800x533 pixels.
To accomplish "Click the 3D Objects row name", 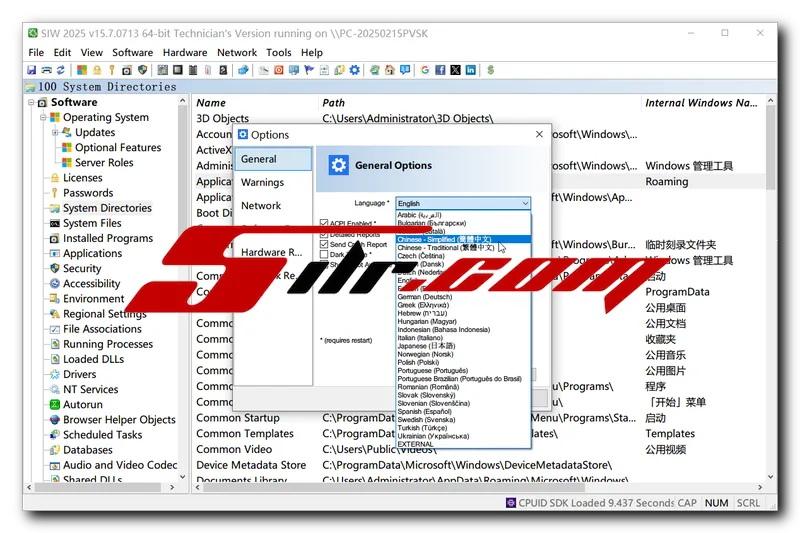I will click(x=222, y=118).
